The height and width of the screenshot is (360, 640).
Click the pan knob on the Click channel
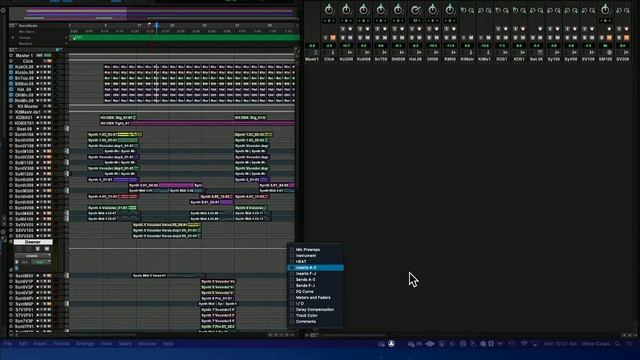[x=329, y=9]
